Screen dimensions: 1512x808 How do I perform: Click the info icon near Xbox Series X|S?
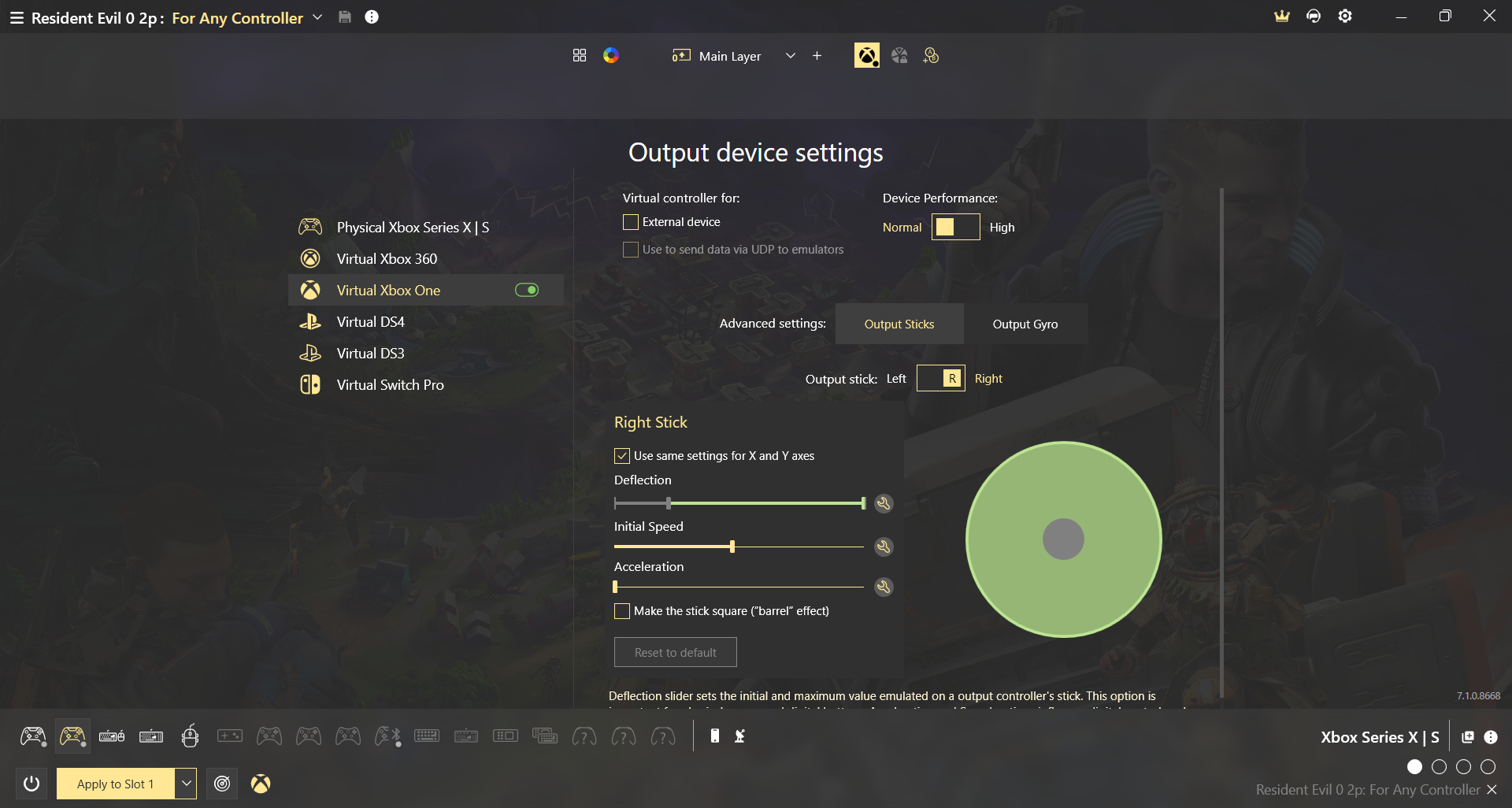pyautogui.click(x=1491, y=737)
